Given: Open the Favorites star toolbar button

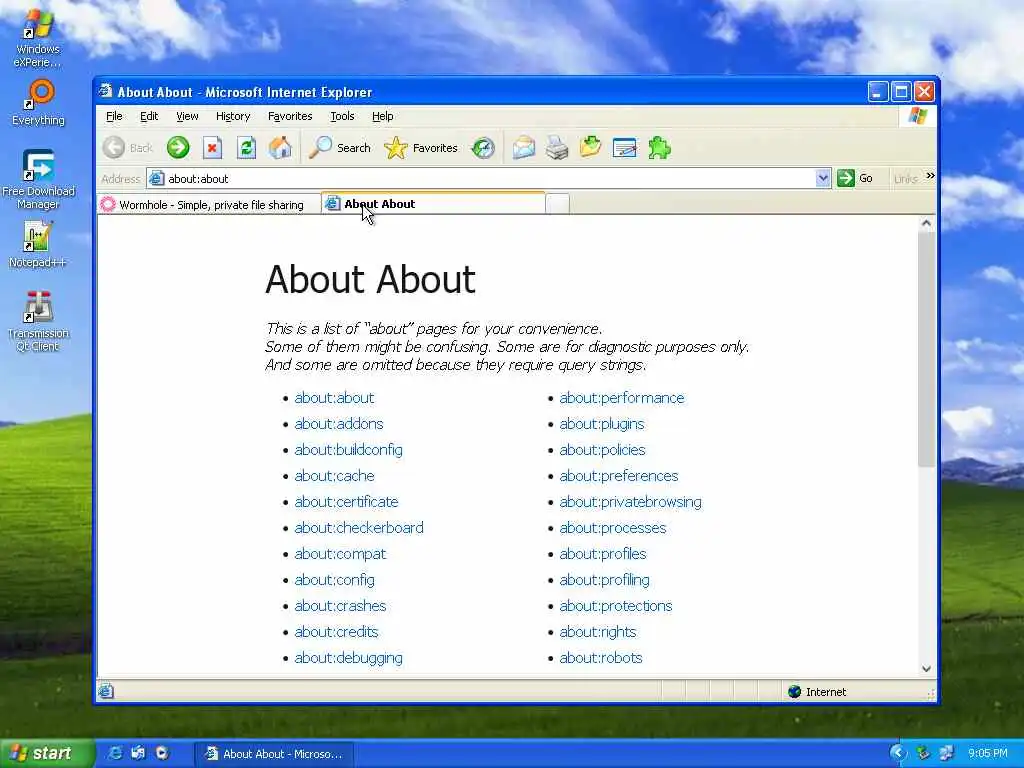Looking at the screenshot, I should (421, 148).
